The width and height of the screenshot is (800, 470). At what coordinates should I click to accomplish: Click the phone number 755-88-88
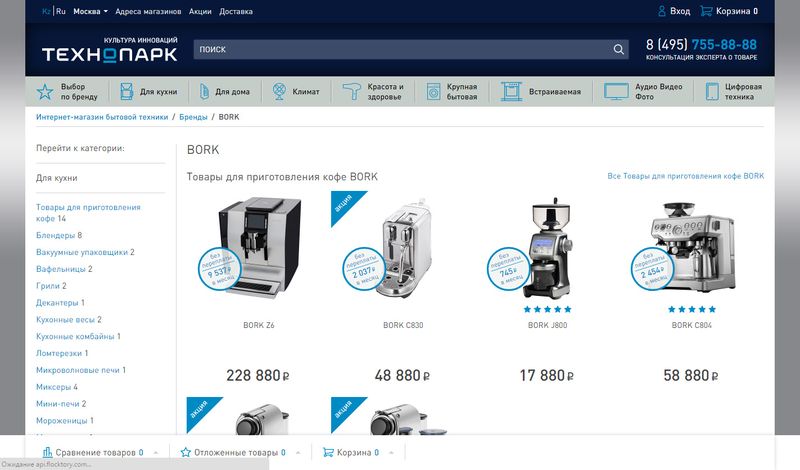724,44
